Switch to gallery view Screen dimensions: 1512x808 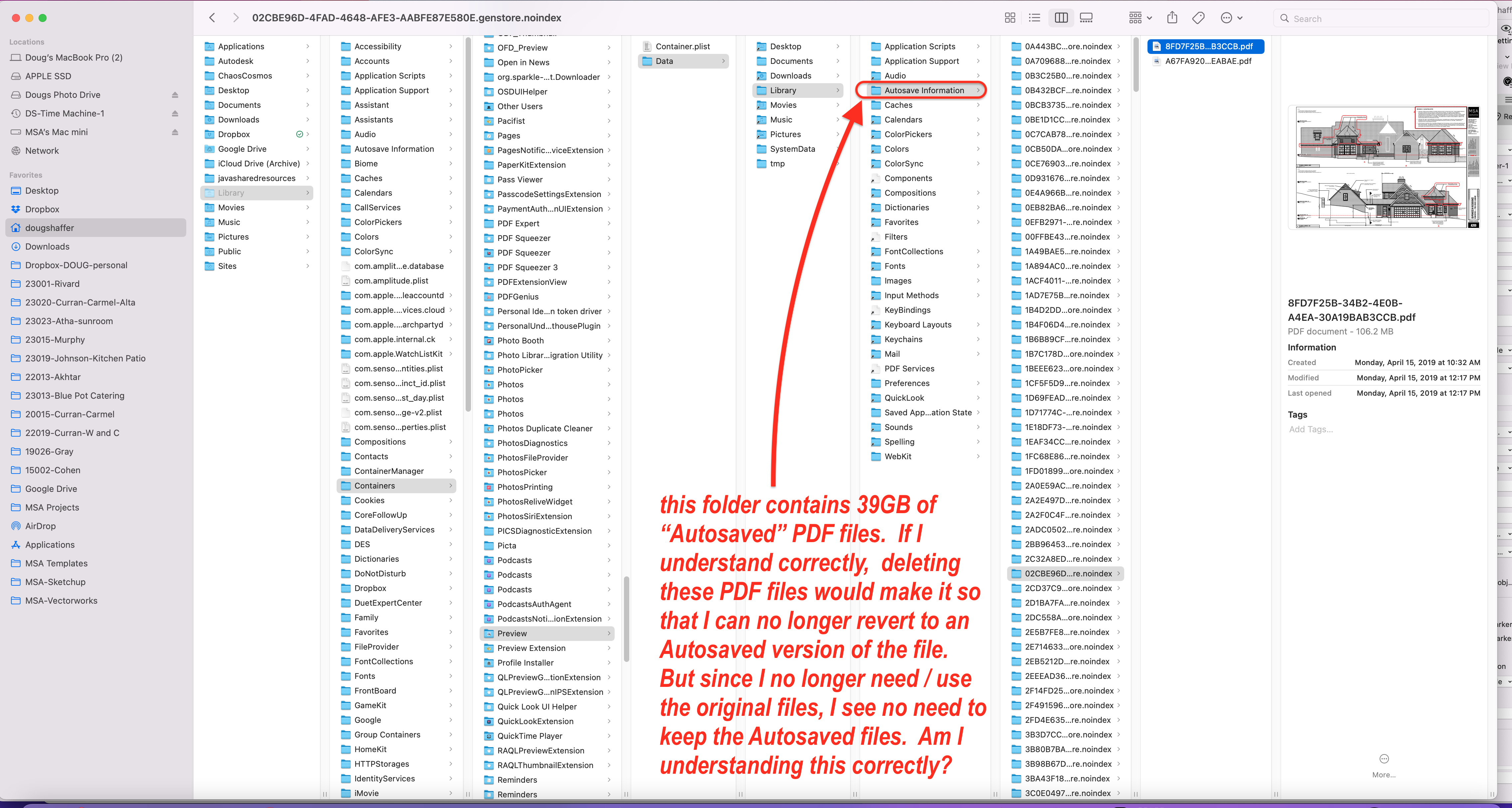pos(1087,18)
